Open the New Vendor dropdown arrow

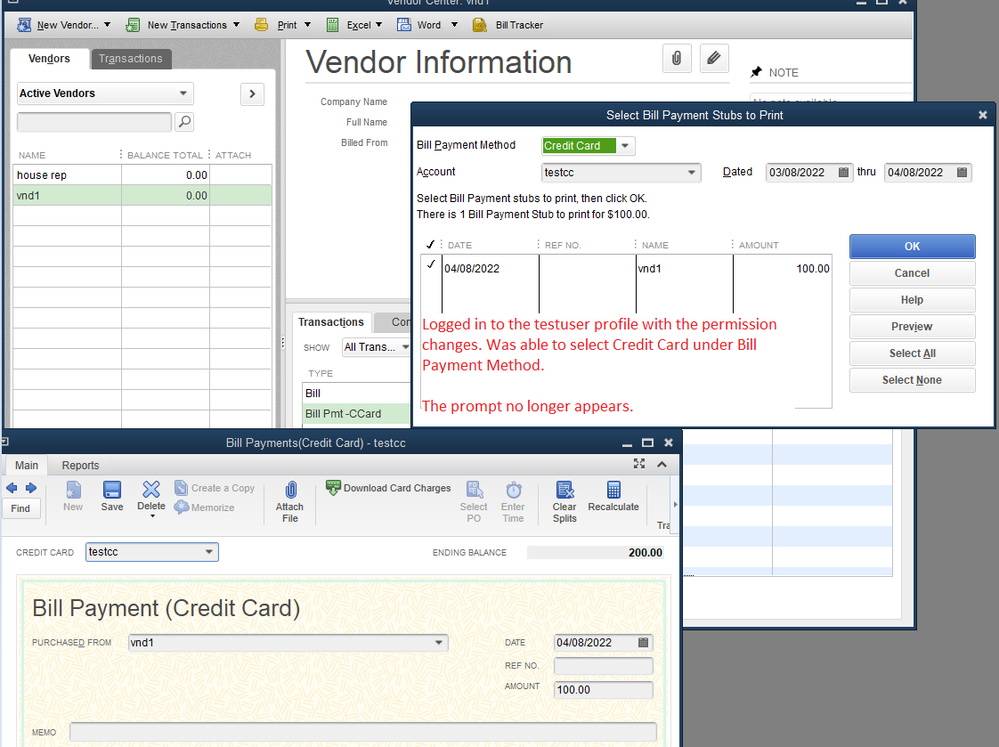[107, 25]
